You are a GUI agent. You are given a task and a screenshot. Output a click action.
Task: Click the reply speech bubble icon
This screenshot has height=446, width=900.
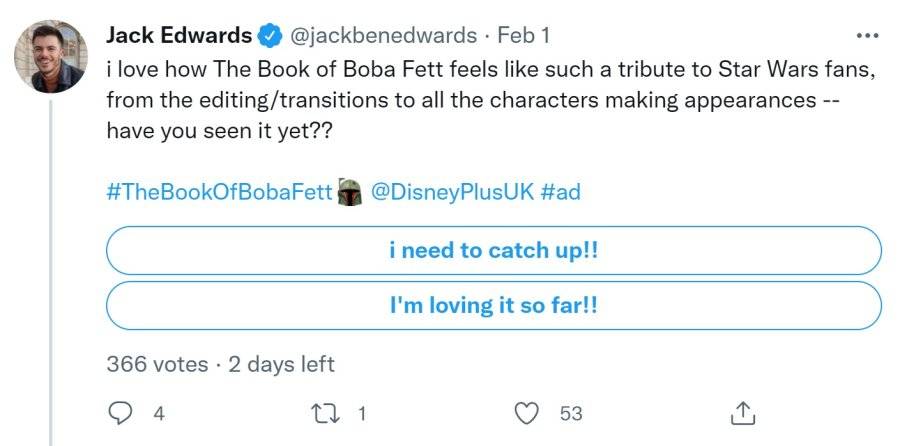pos(119,413)
